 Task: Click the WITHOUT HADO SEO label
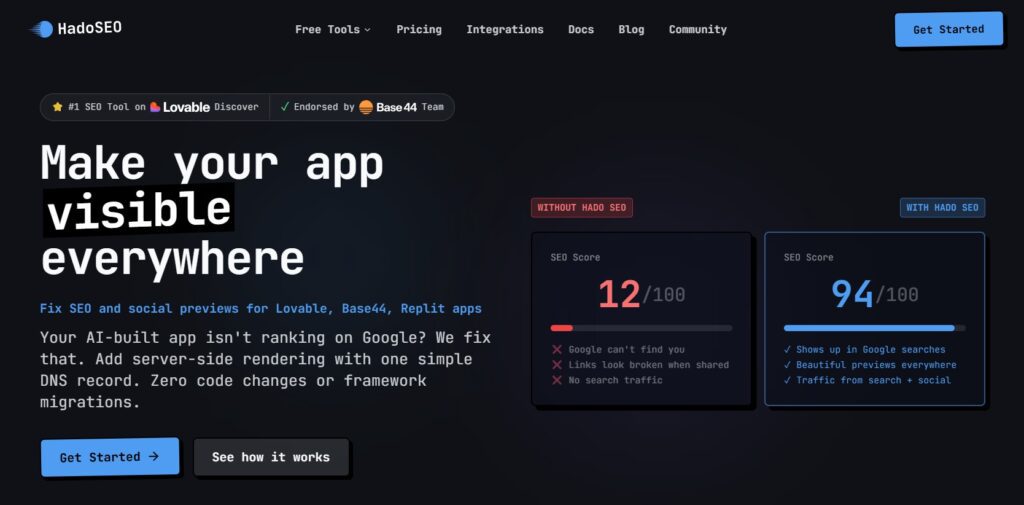pyautogui.click(x=581, y=208)
